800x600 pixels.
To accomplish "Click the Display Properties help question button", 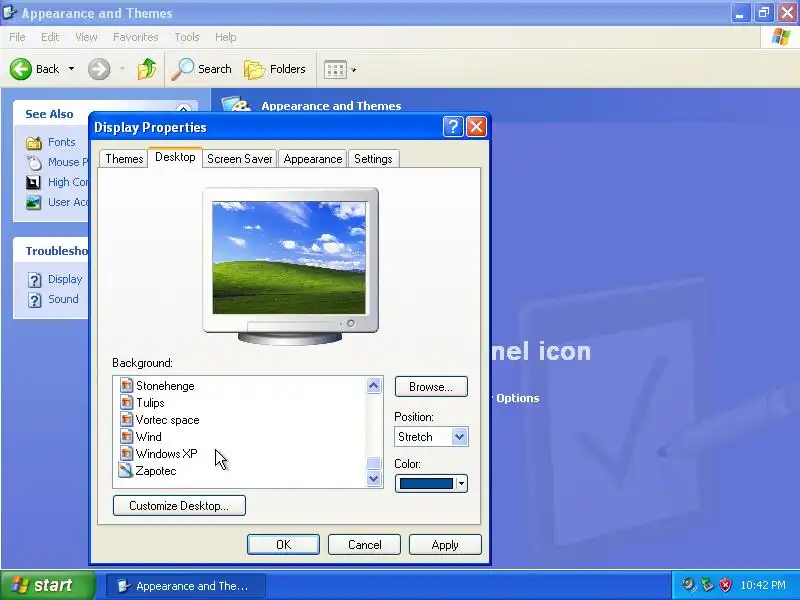I will (453, 127).
